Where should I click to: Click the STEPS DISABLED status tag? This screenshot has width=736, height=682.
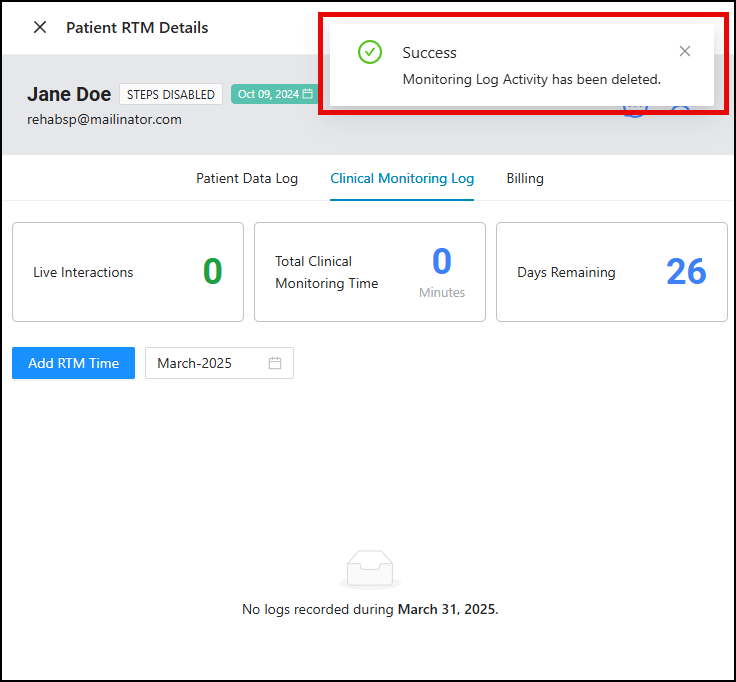171,94
